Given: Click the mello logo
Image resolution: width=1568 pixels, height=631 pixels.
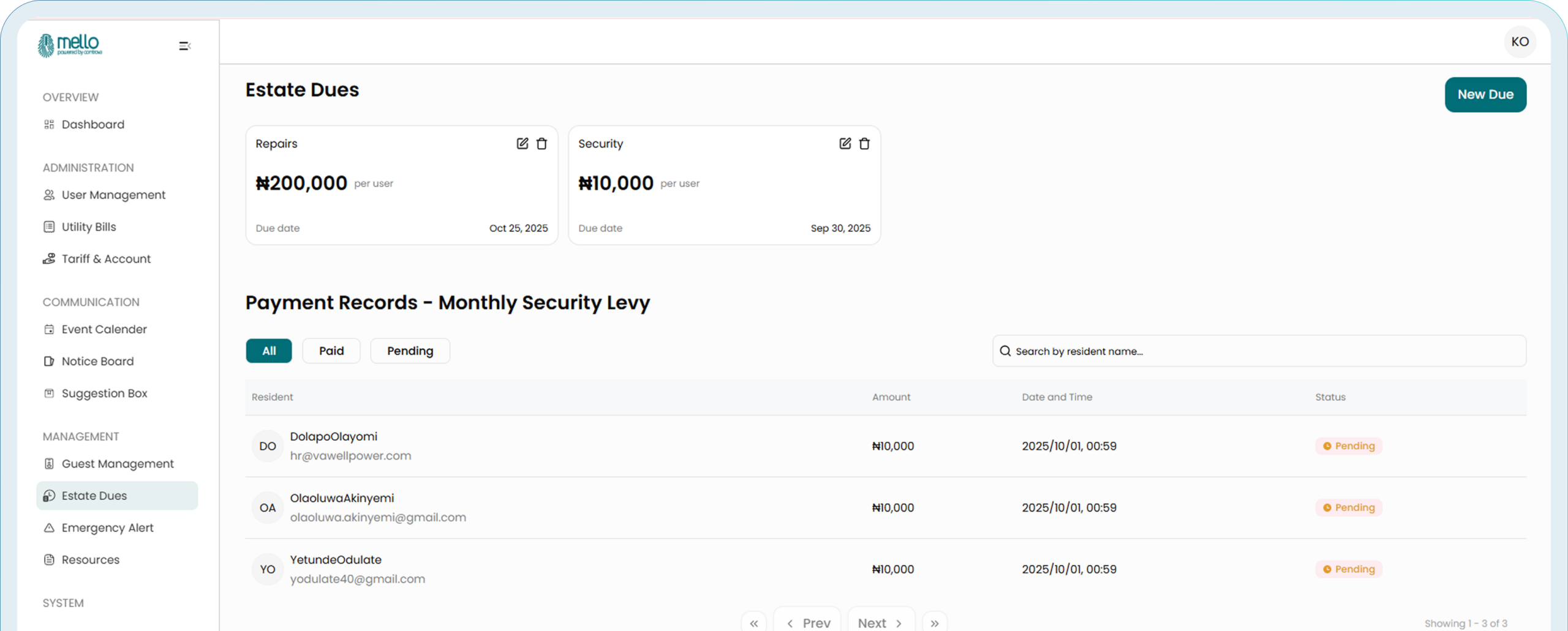Looking at the screenshot, I should click(70, 45).
